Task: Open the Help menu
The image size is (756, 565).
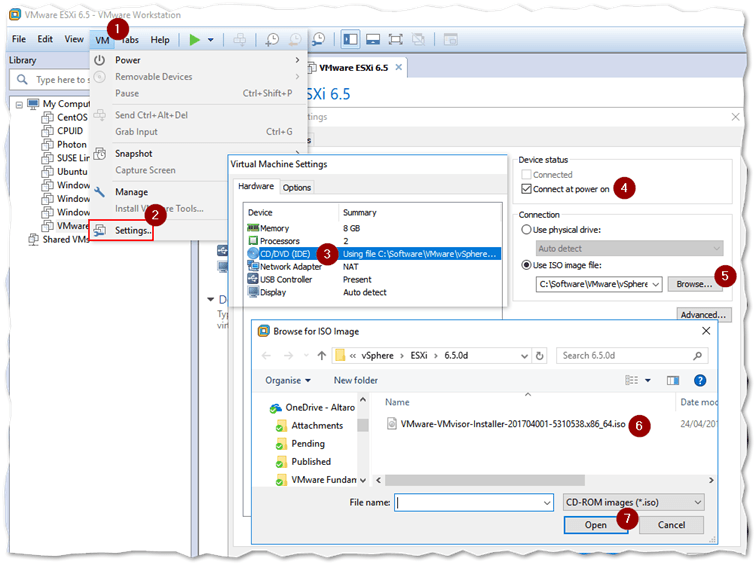Action: coord(160,40)
